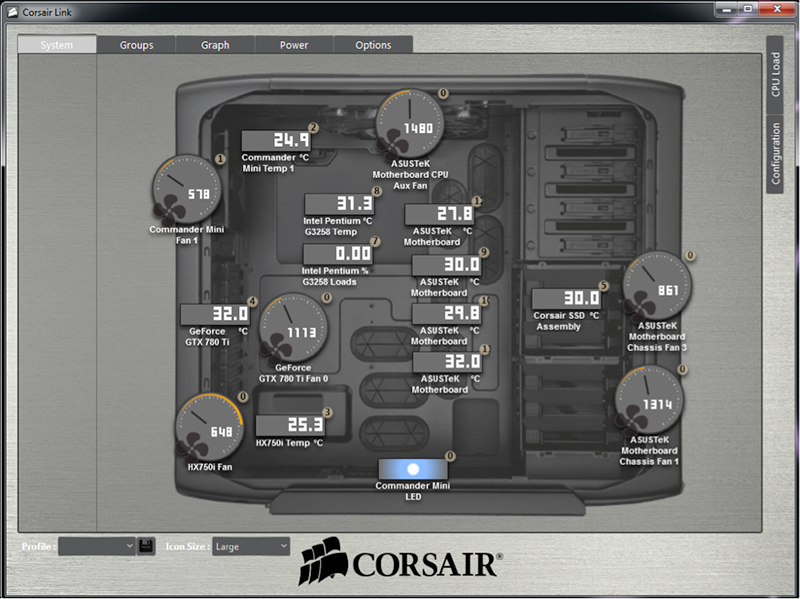Screen dimensions: 800x599
Task: Click the Commander Mini LED indicator
Action: point(413,469)
